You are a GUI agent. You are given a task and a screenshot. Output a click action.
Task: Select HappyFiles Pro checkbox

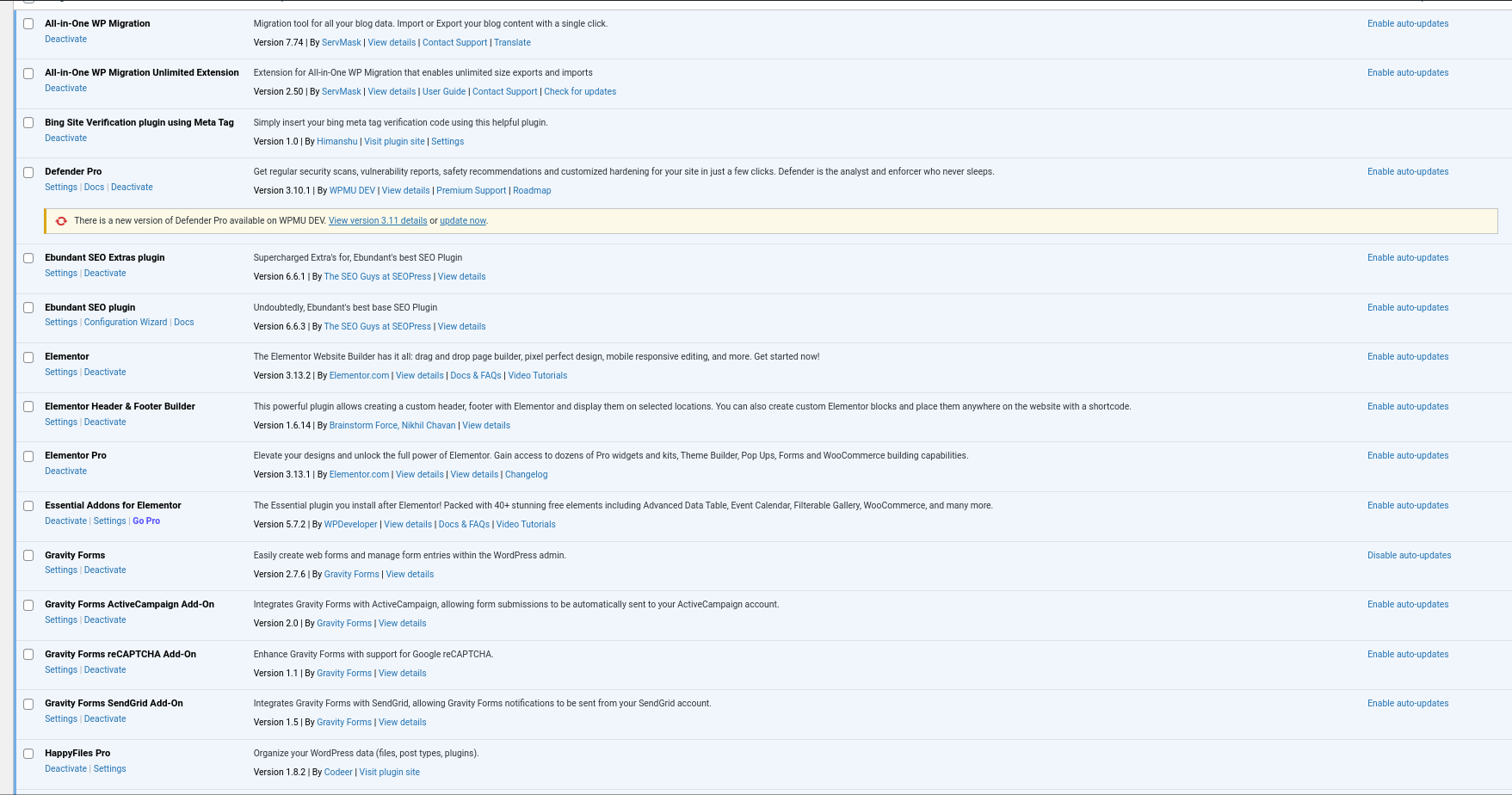point(28,754)
